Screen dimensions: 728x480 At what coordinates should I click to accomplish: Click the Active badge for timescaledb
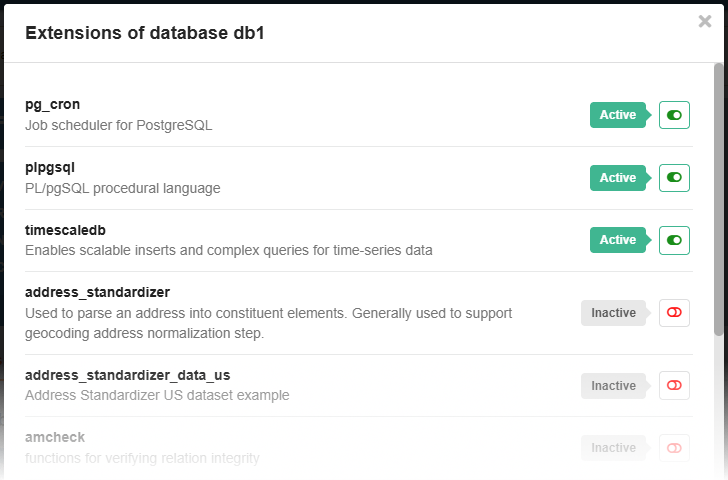[617, 240]
